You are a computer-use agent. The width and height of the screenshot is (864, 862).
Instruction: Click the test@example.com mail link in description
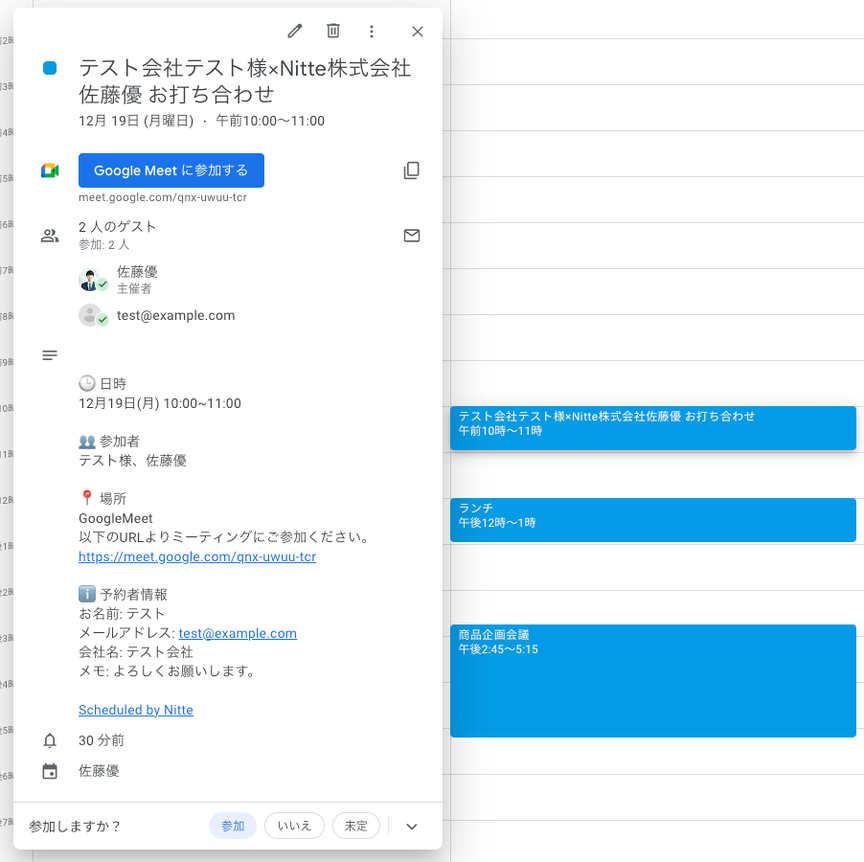coord(237,633)
